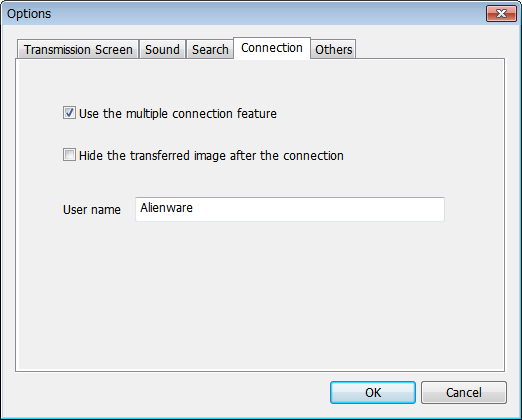
Task: Click the Connection tab
Action: point(272,48)
